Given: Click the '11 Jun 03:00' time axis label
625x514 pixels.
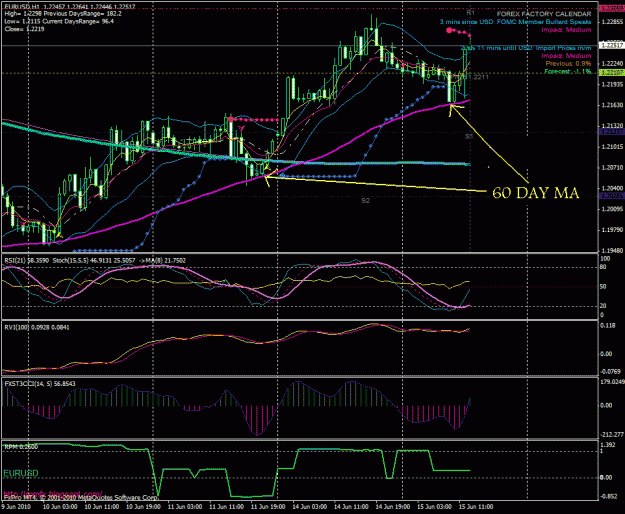Looking at the screenshot, I should click(x=185, y=507).
